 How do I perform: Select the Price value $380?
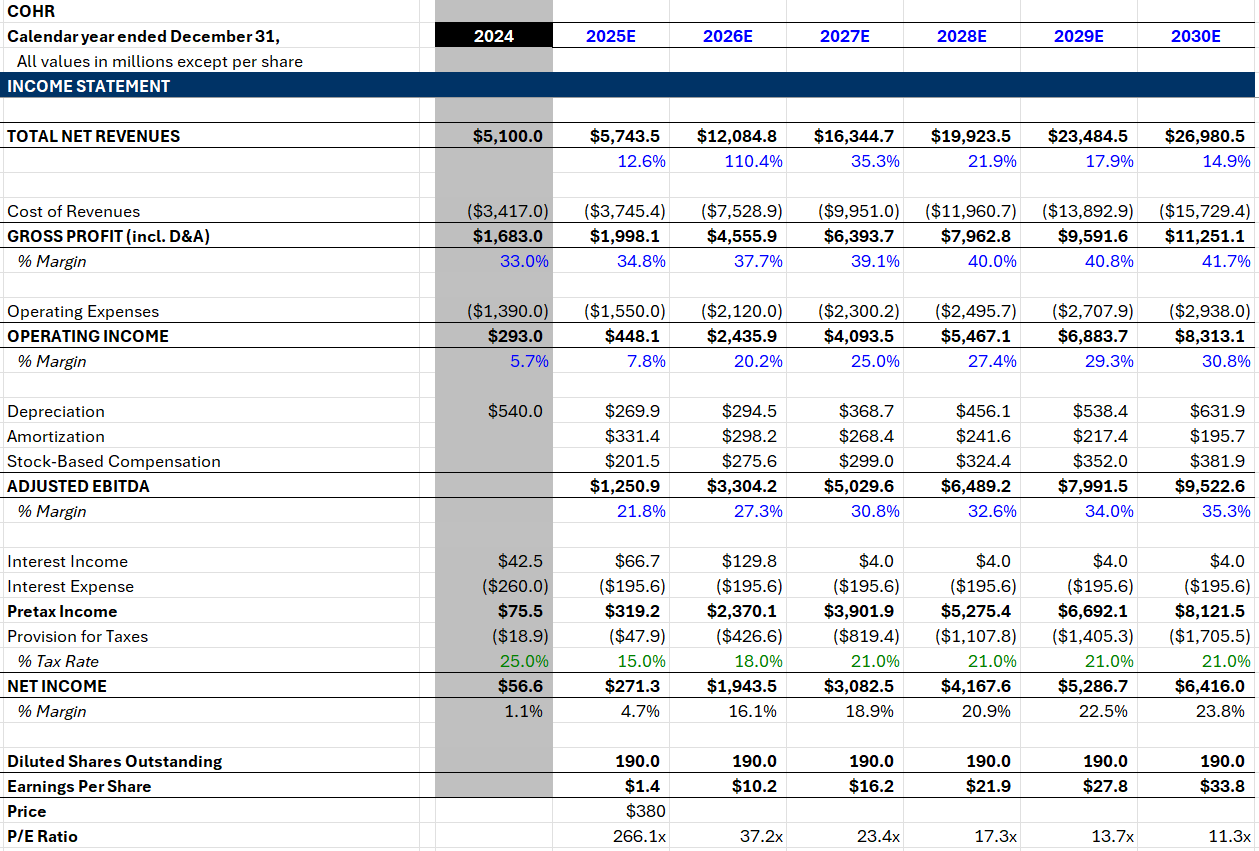[646, 811]
